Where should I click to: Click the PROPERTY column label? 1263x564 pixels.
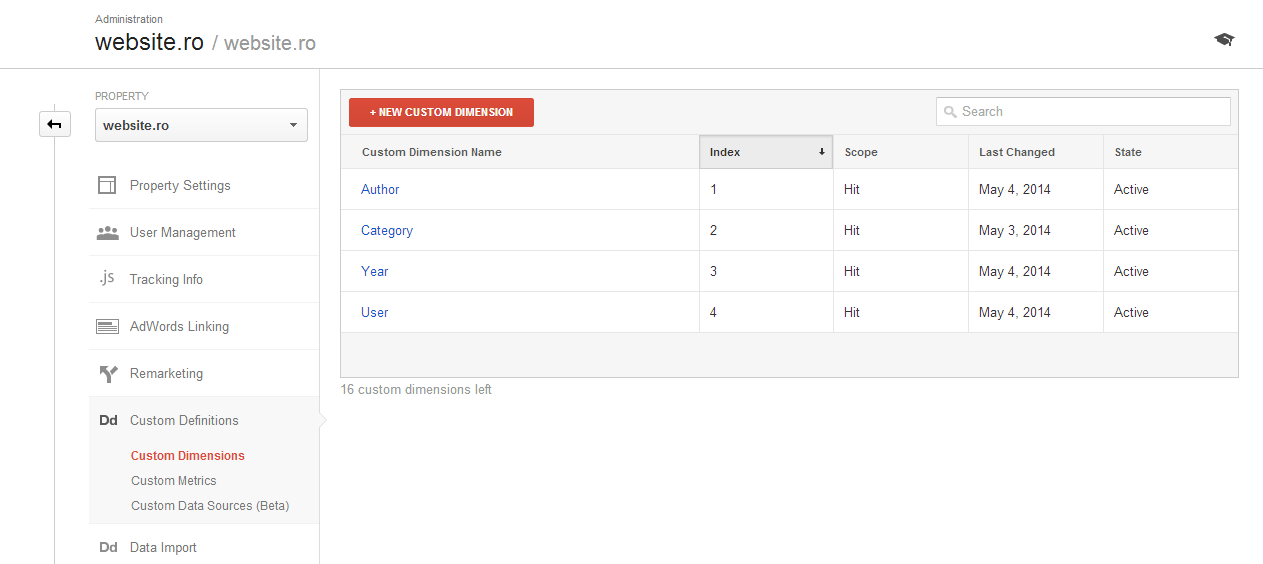pyautogui.click(x=122, y=96)
